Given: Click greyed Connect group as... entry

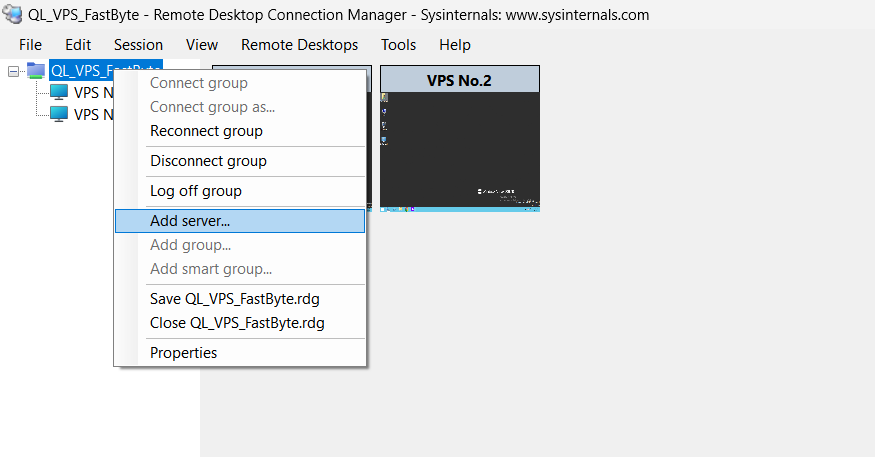Looking at the screenshot, I should [x=240, y=107].
